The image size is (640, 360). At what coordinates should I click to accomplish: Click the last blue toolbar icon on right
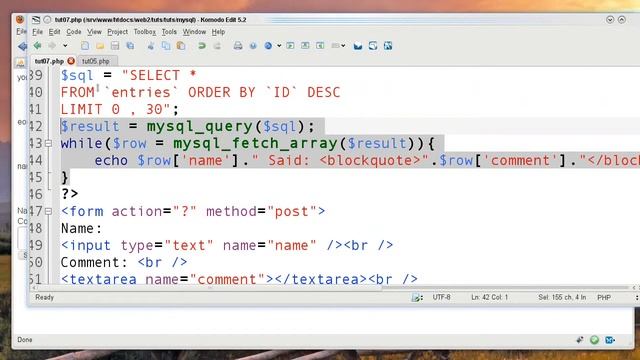pyautogui.click(x=388, y=46)
